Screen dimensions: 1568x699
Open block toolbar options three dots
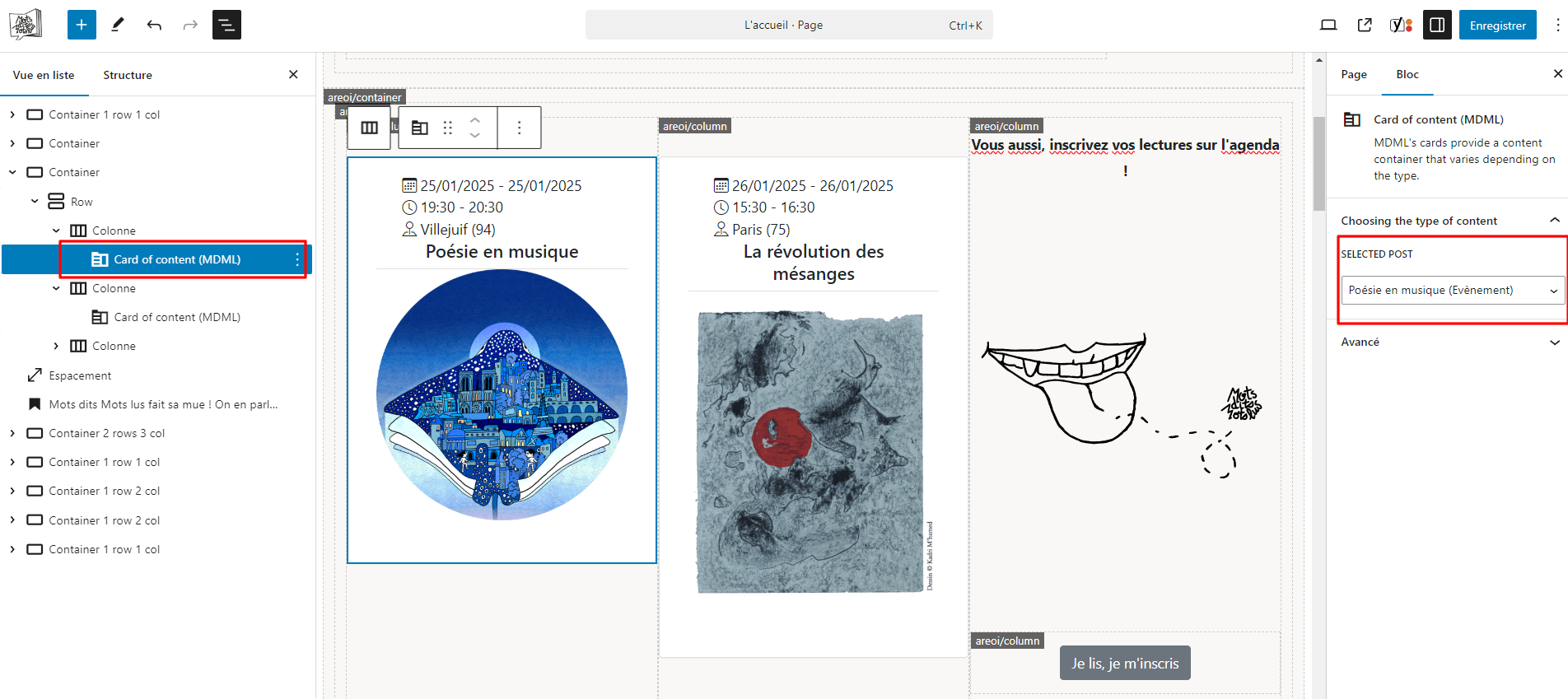[519, 128]
